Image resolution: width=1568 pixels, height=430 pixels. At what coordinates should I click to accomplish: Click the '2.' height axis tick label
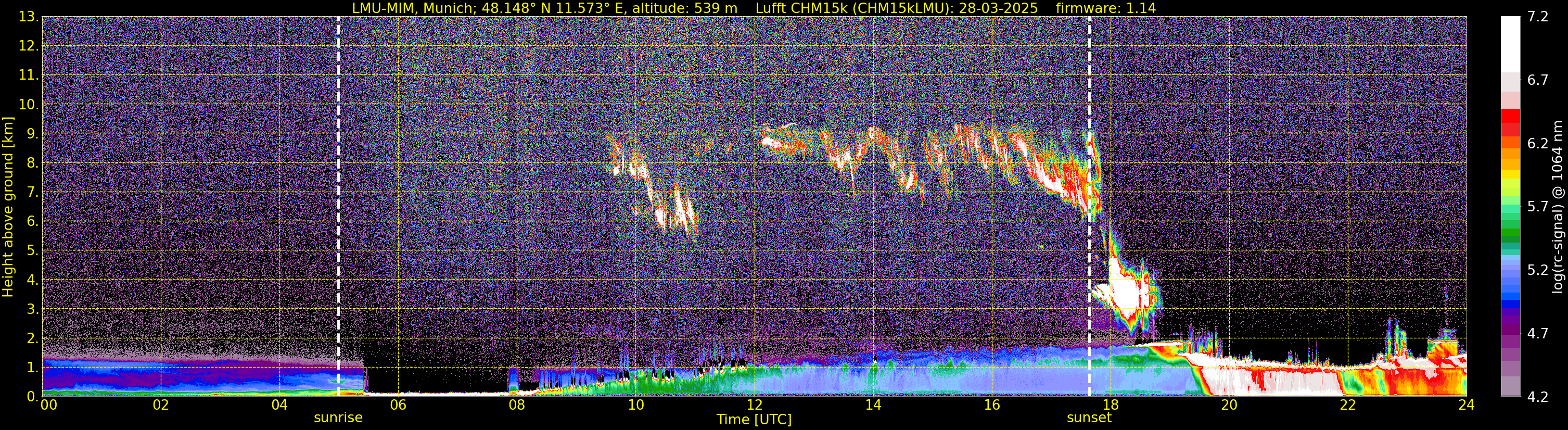[33, 339]
